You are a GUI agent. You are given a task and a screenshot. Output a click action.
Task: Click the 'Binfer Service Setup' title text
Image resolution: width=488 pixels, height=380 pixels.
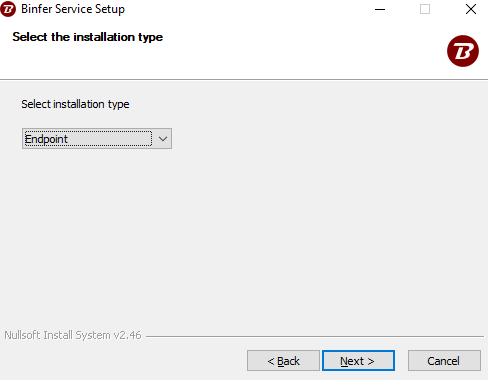pos(73,9)
